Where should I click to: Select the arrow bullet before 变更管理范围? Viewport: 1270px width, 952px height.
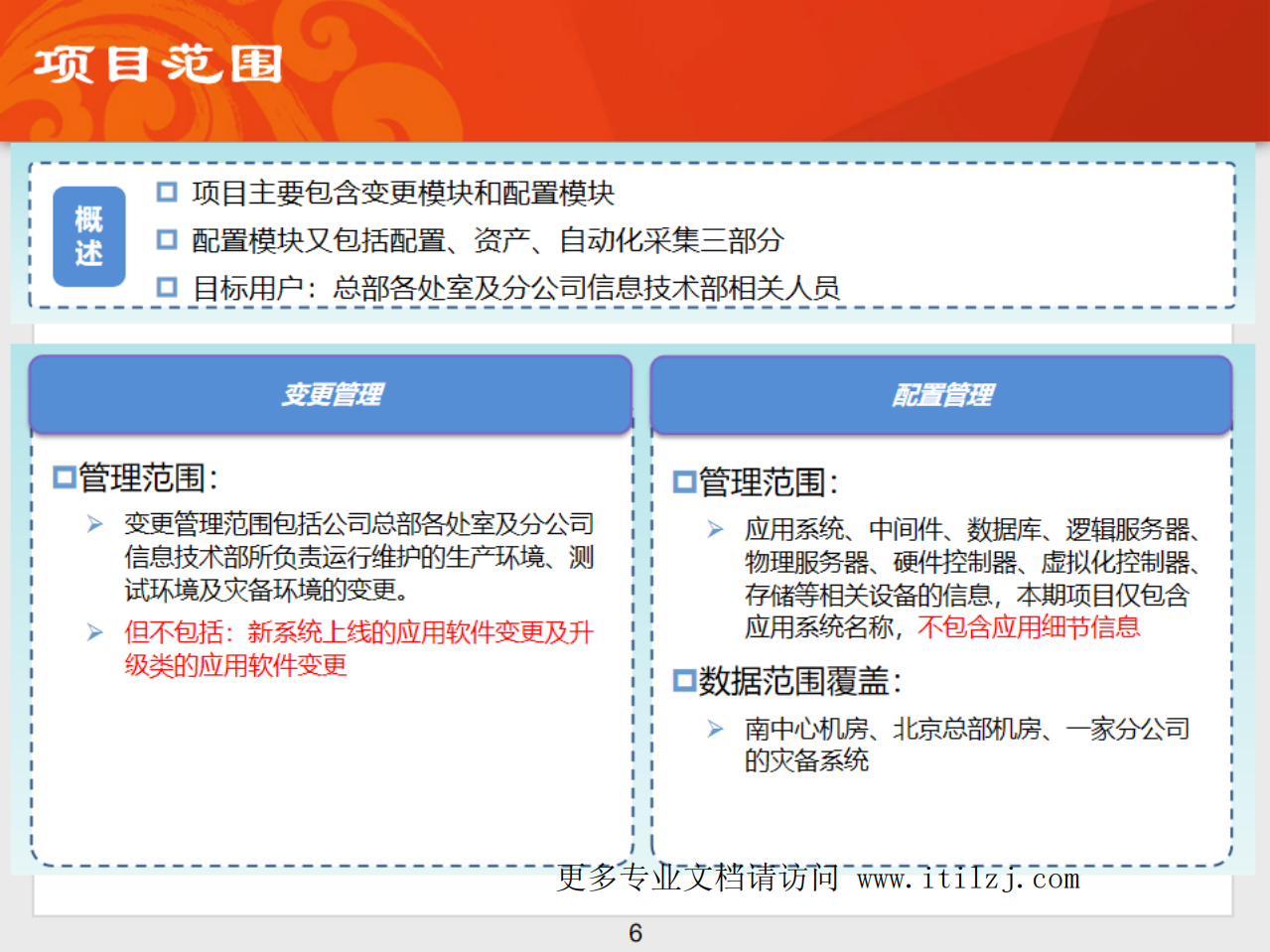click(94, 524)
